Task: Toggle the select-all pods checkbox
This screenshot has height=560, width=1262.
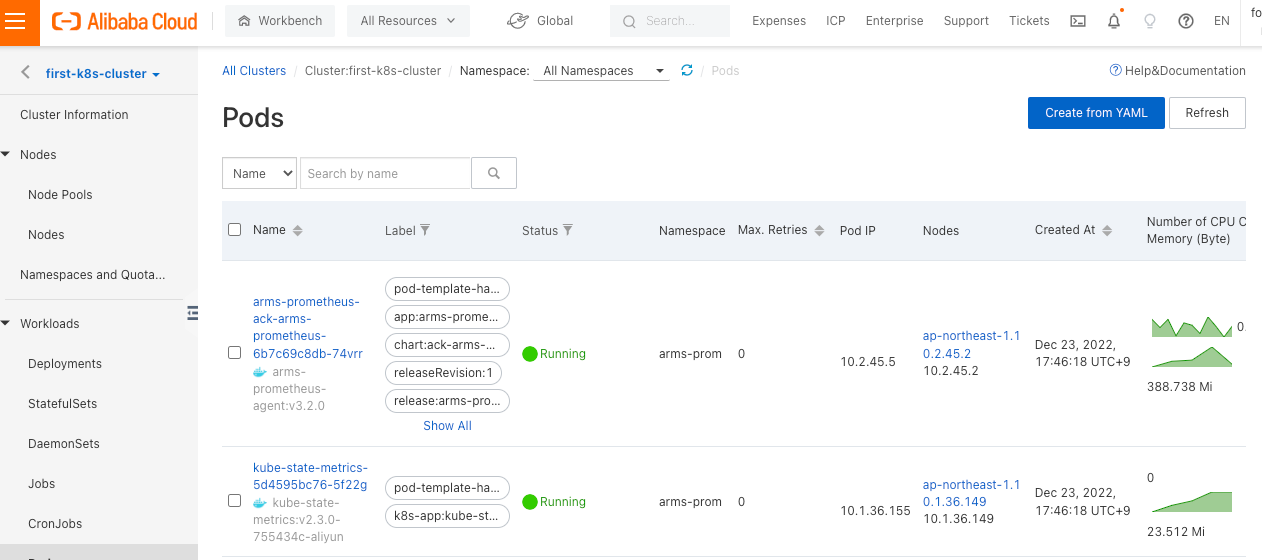Action: tap(235, 230)
